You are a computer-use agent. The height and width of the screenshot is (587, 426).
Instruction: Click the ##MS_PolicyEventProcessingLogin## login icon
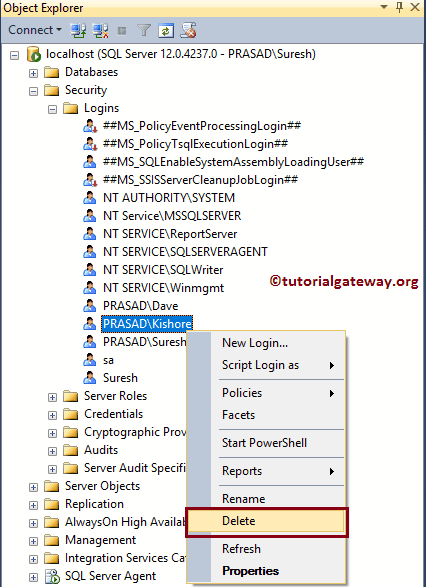[x=90, y=126]
